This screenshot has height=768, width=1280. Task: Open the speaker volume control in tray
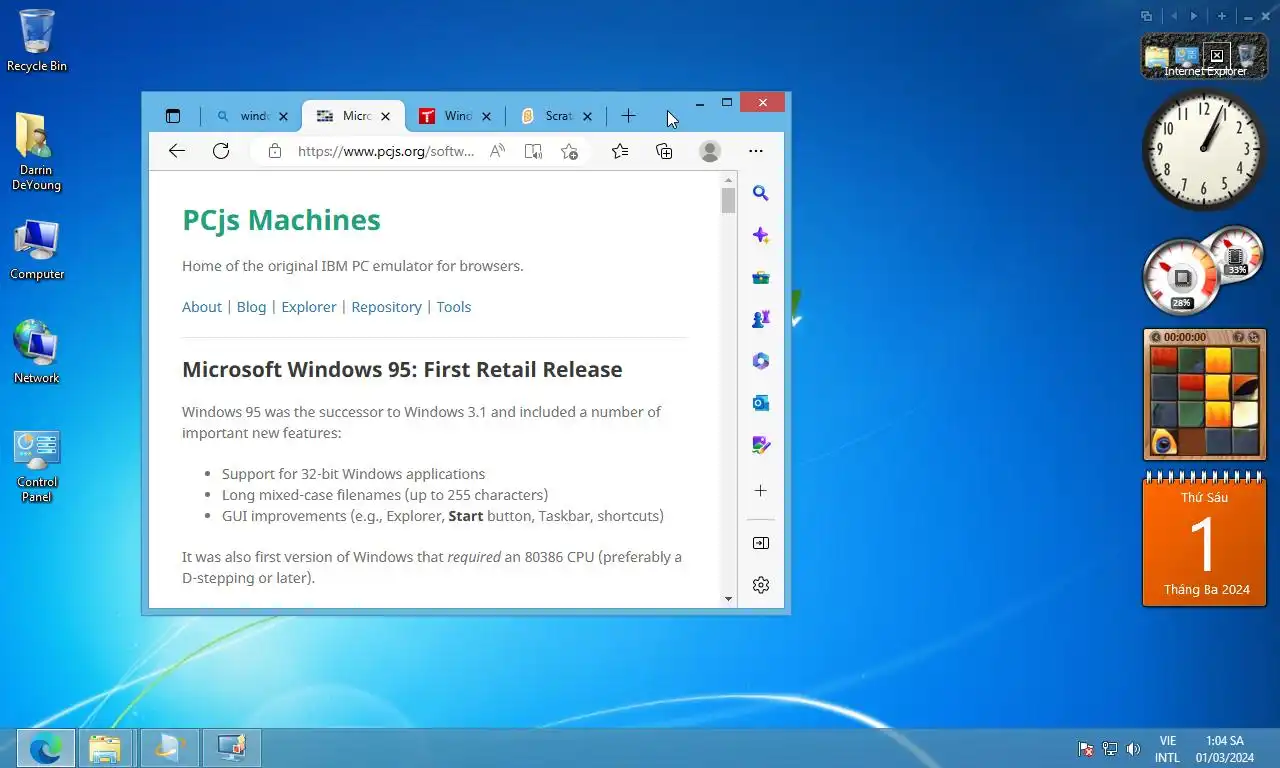1133,749
